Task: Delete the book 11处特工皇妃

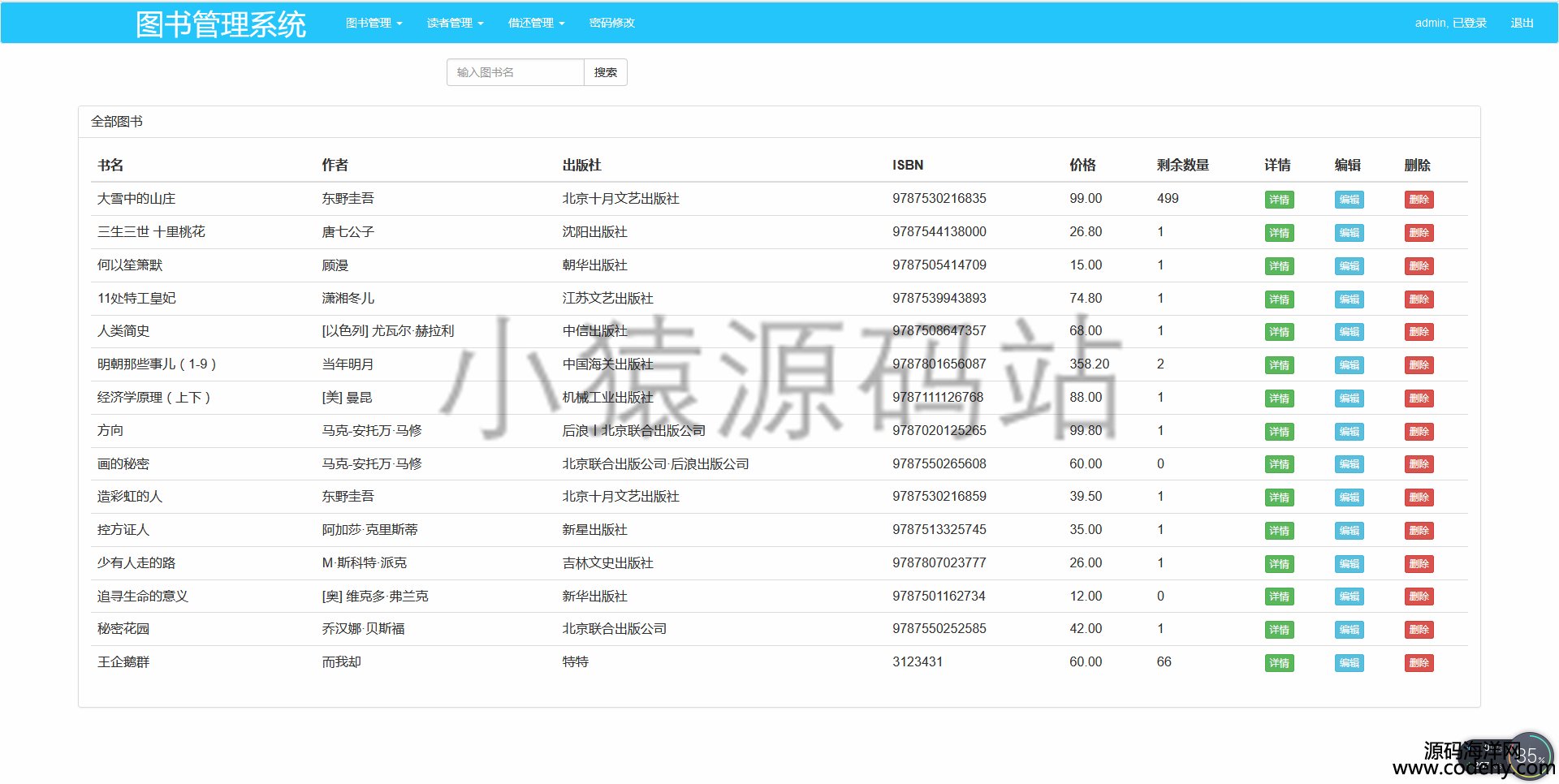Action: pos(1419,299)
